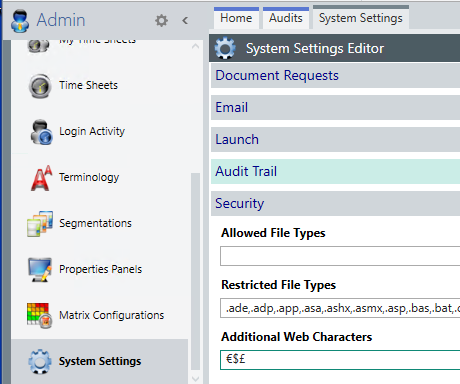Click the System Settings gear icon in sidebar
Viewport: 460px width, 384px height.
(x=40, y=361)
